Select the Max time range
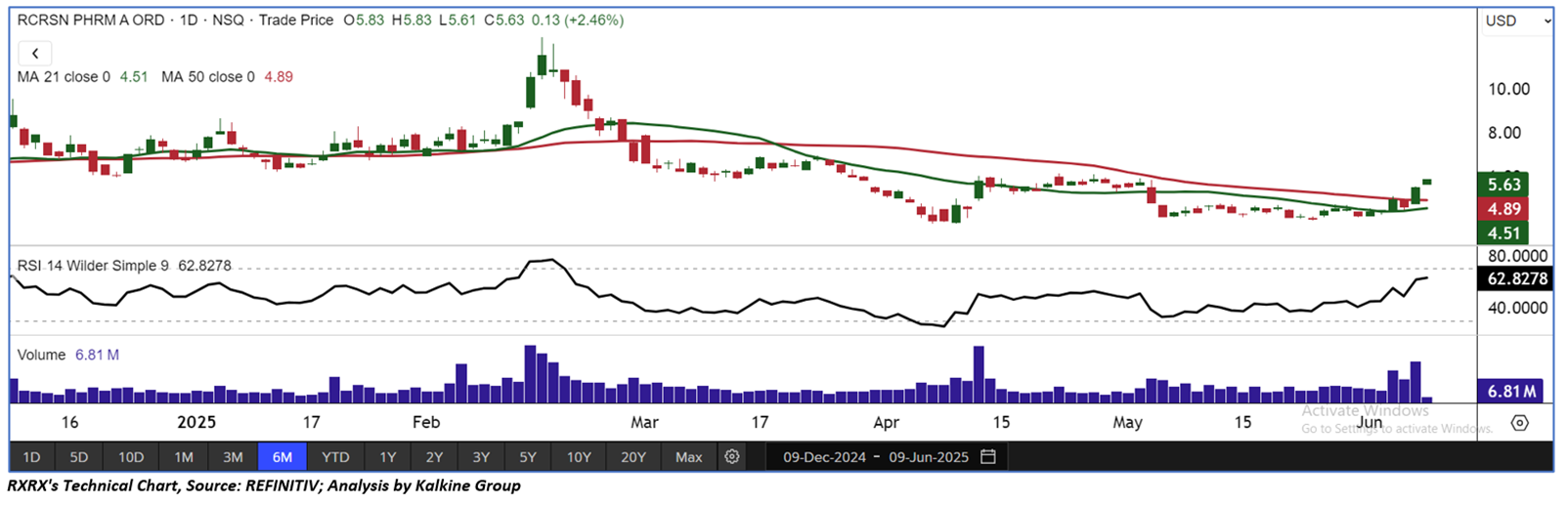 [x=689, y=457]
